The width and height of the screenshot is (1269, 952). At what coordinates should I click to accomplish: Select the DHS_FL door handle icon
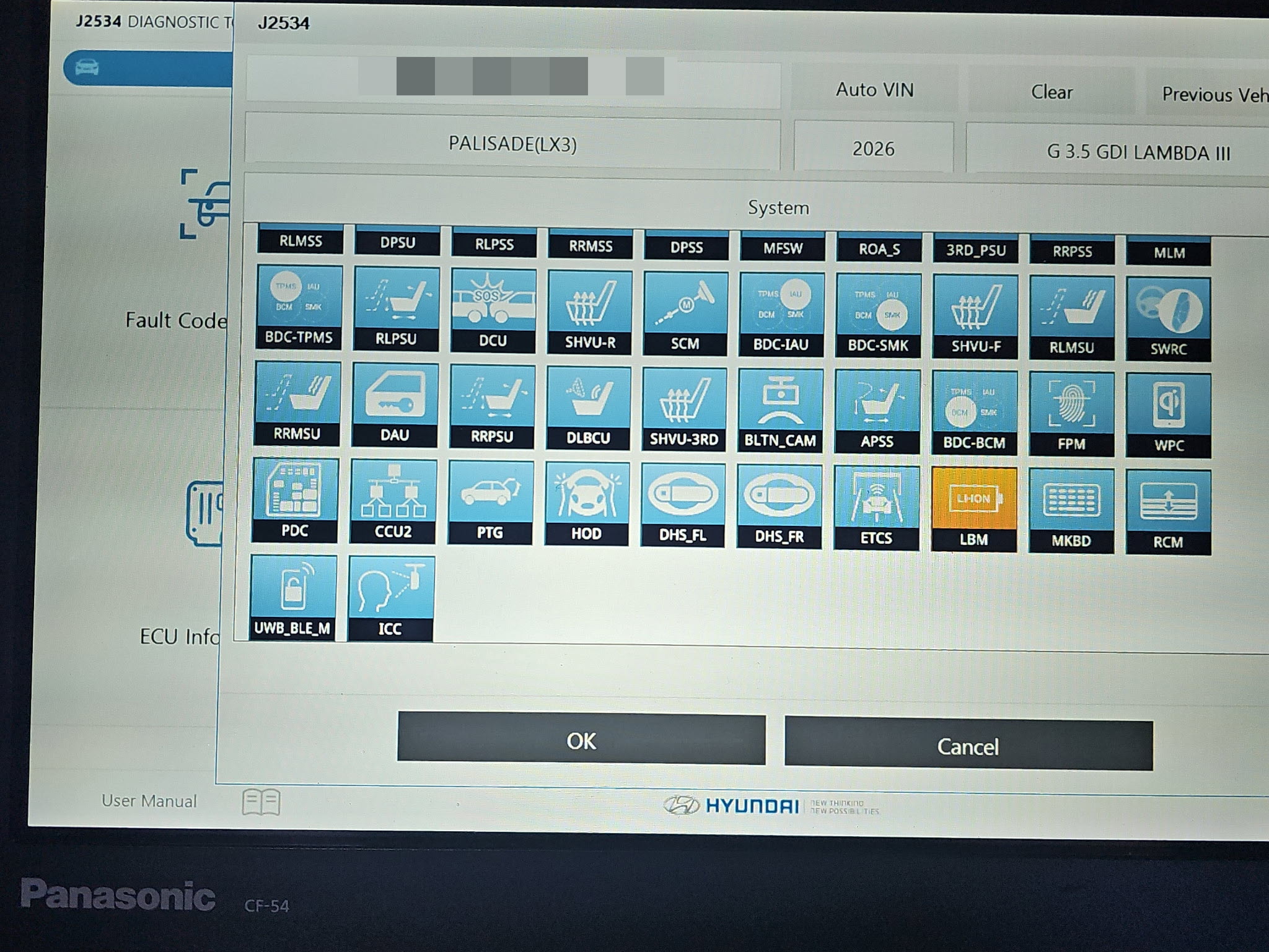[683, 505]
